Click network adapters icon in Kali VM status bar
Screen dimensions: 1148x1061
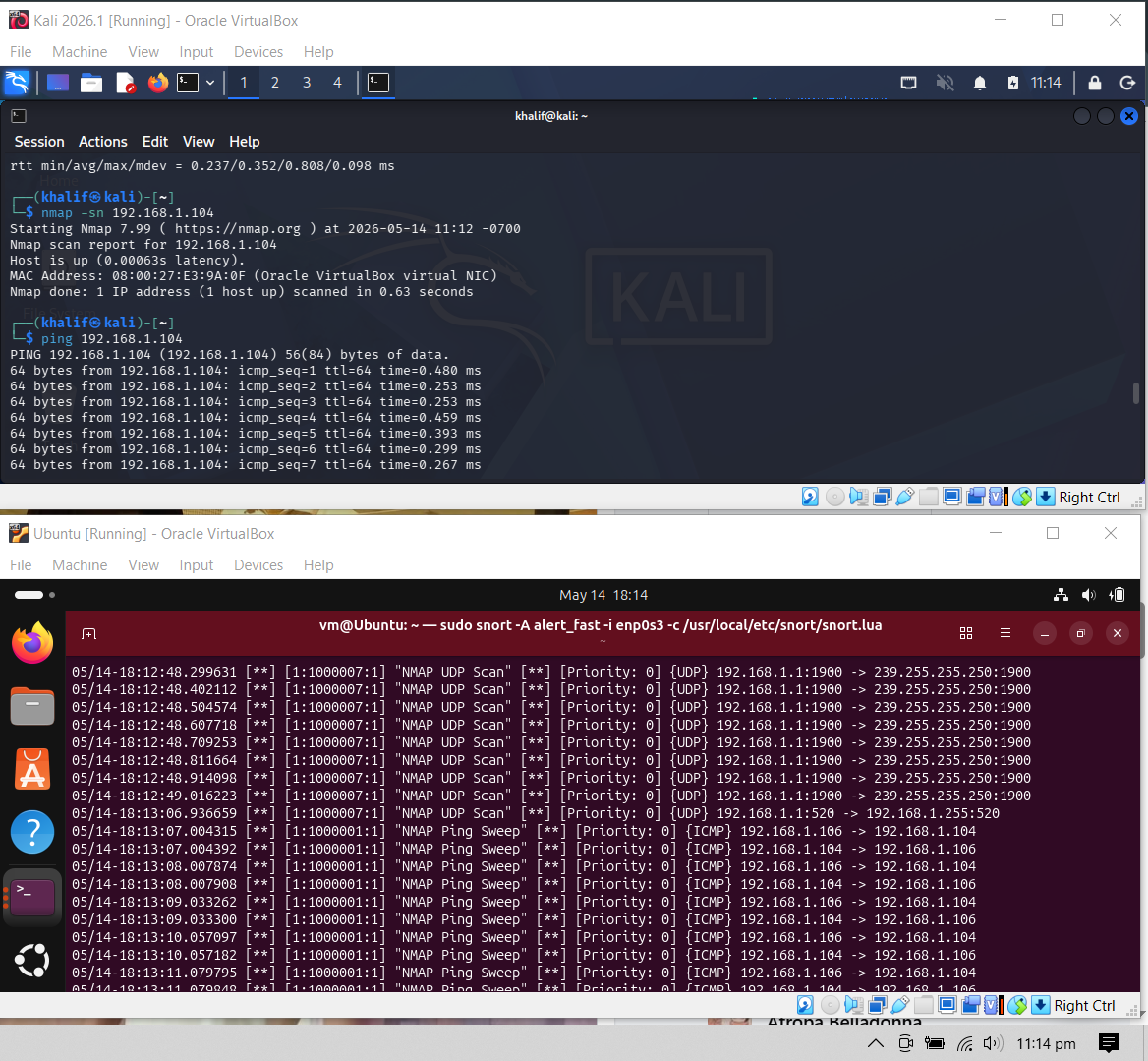pos(882,497)
